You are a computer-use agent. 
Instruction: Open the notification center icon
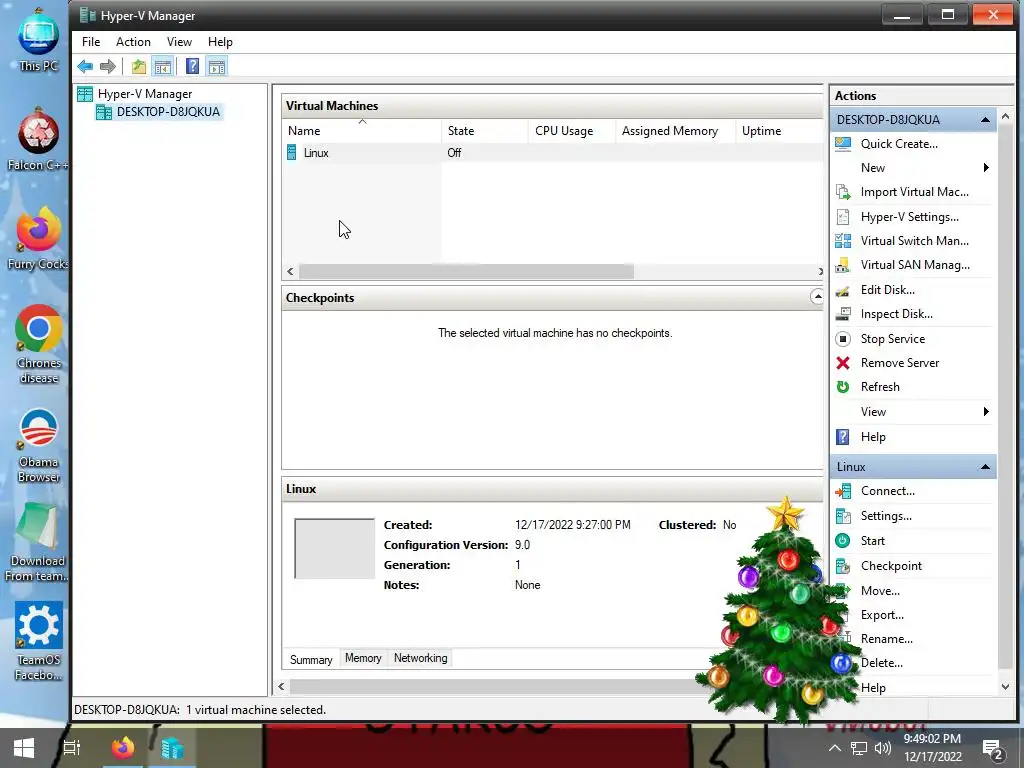[x=992, y=750]
